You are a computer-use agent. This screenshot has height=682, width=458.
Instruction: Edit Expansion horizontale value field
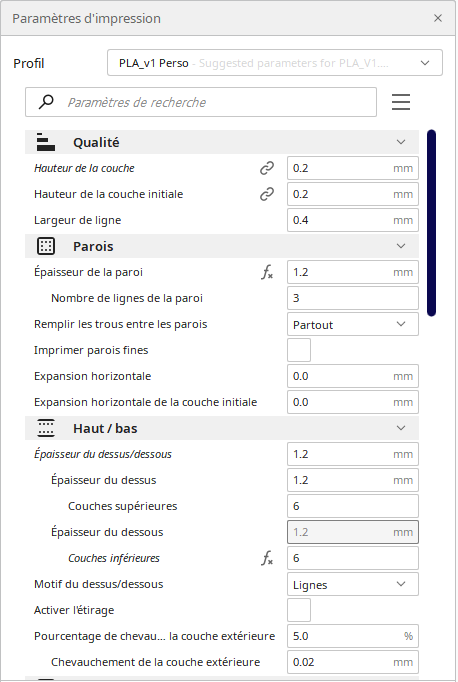click(353, 376)
